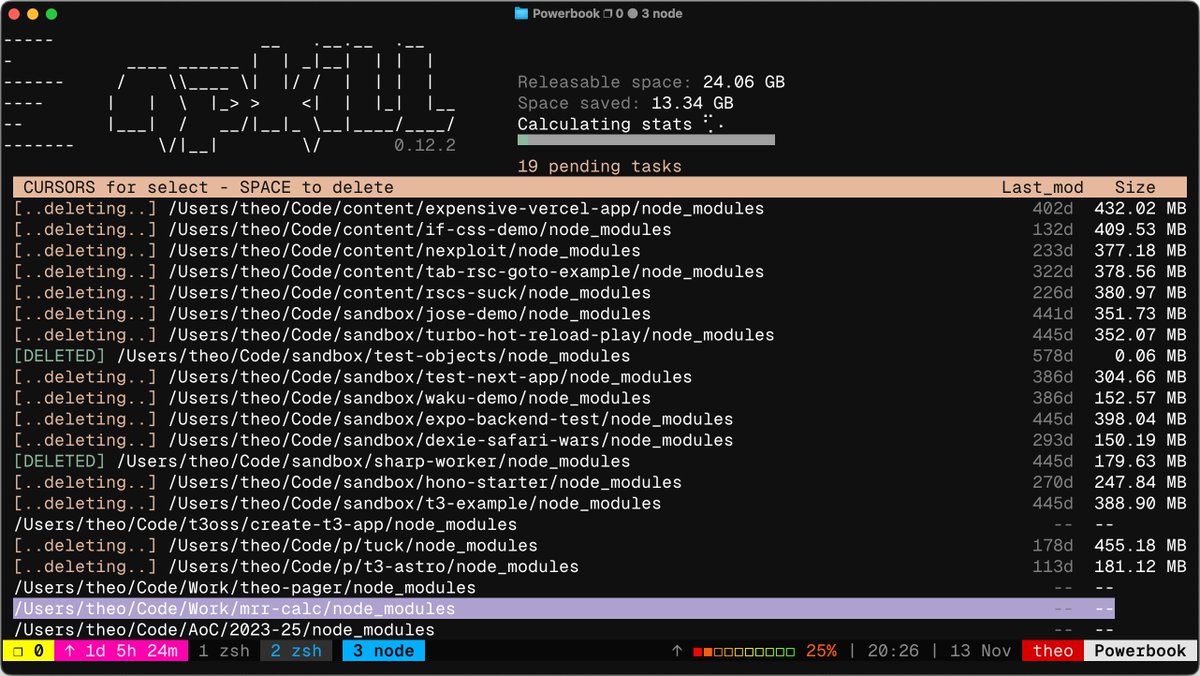Select the tab-rsc-goto-example/node_modules row
This screenshot has width=1200, height=676.
600,272
